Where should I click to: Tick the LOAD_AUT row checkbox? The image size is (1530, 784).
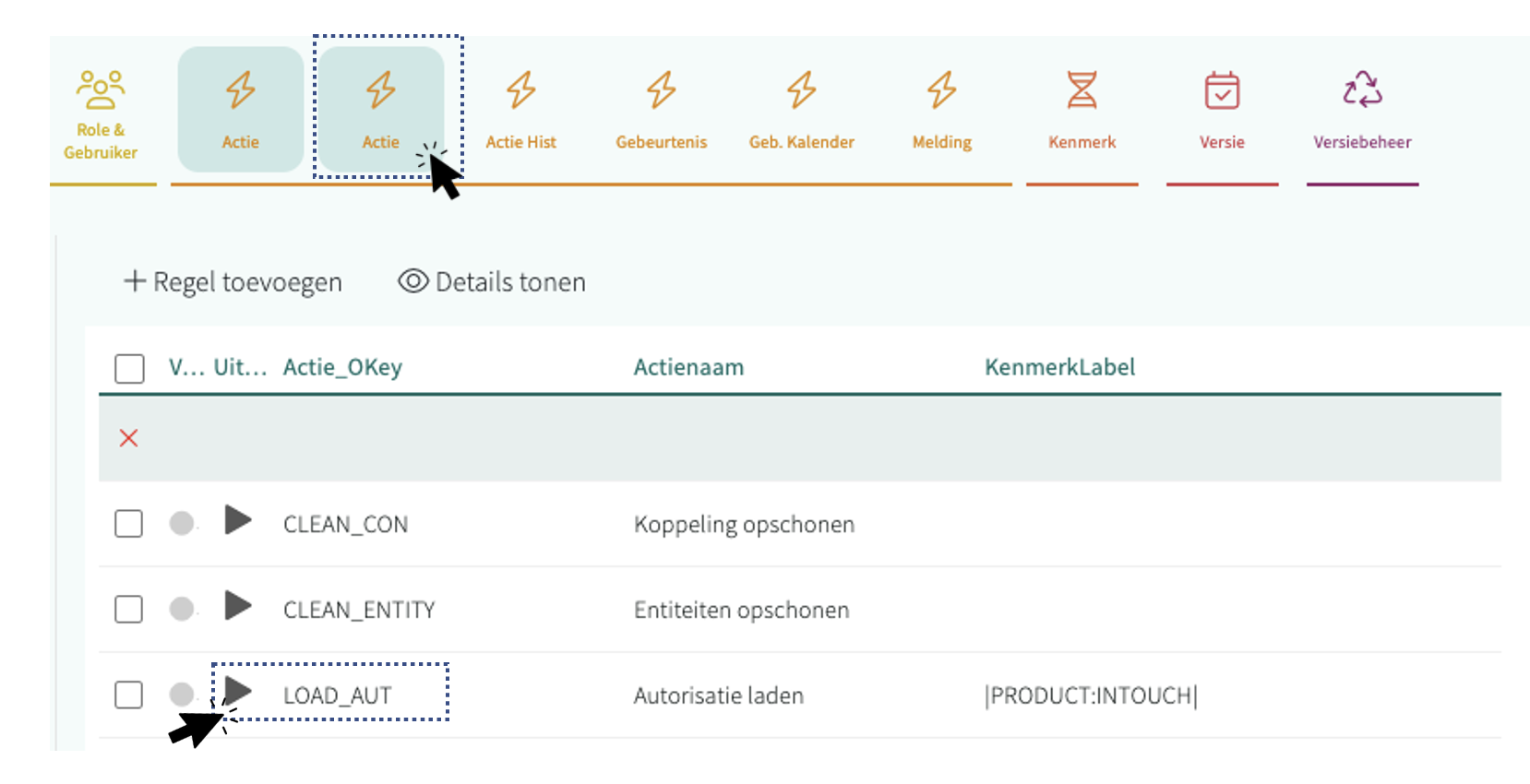tap(128, 695)
